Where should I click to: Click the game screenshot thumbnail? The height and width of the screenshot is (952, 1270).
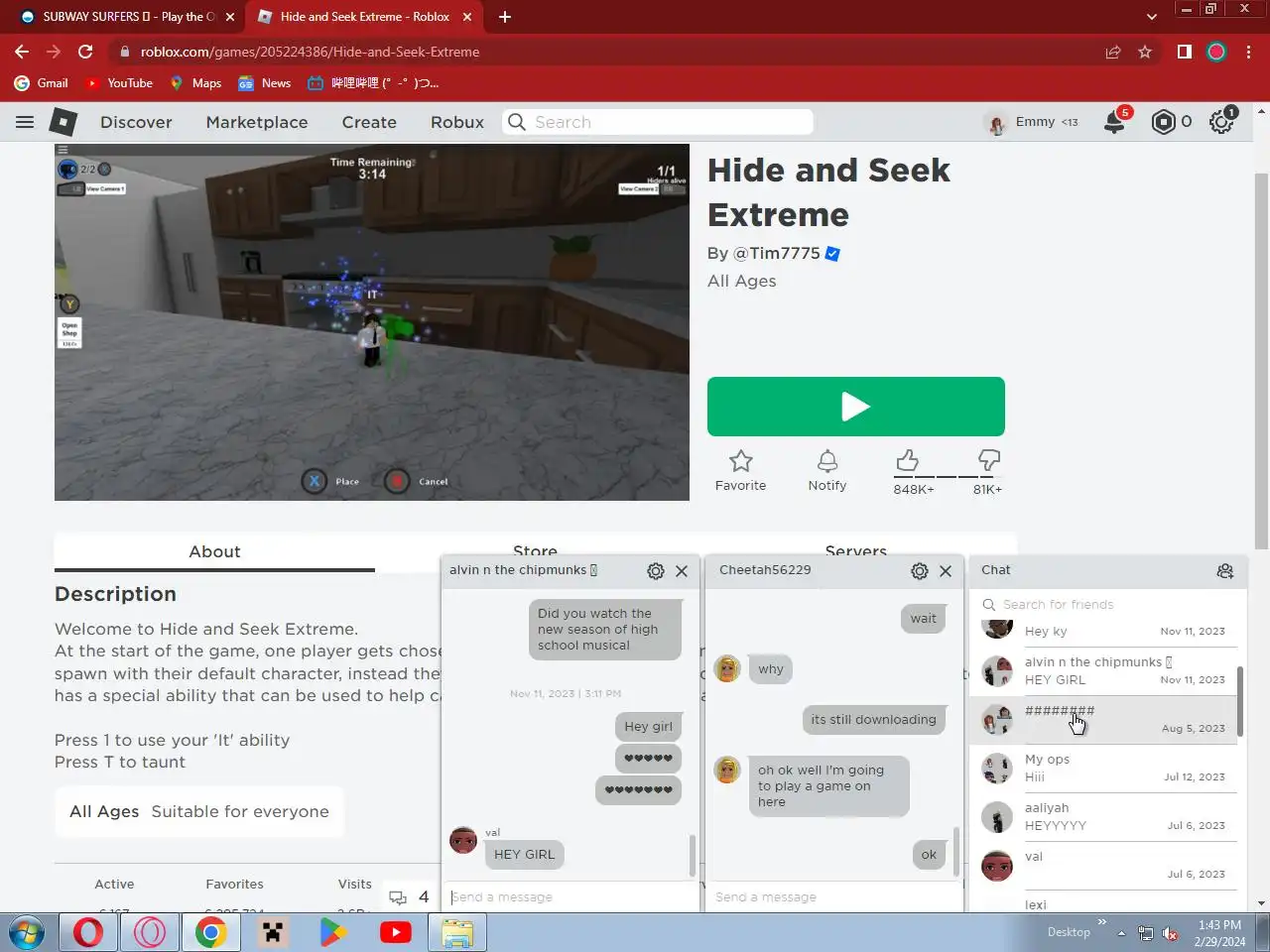372,322
